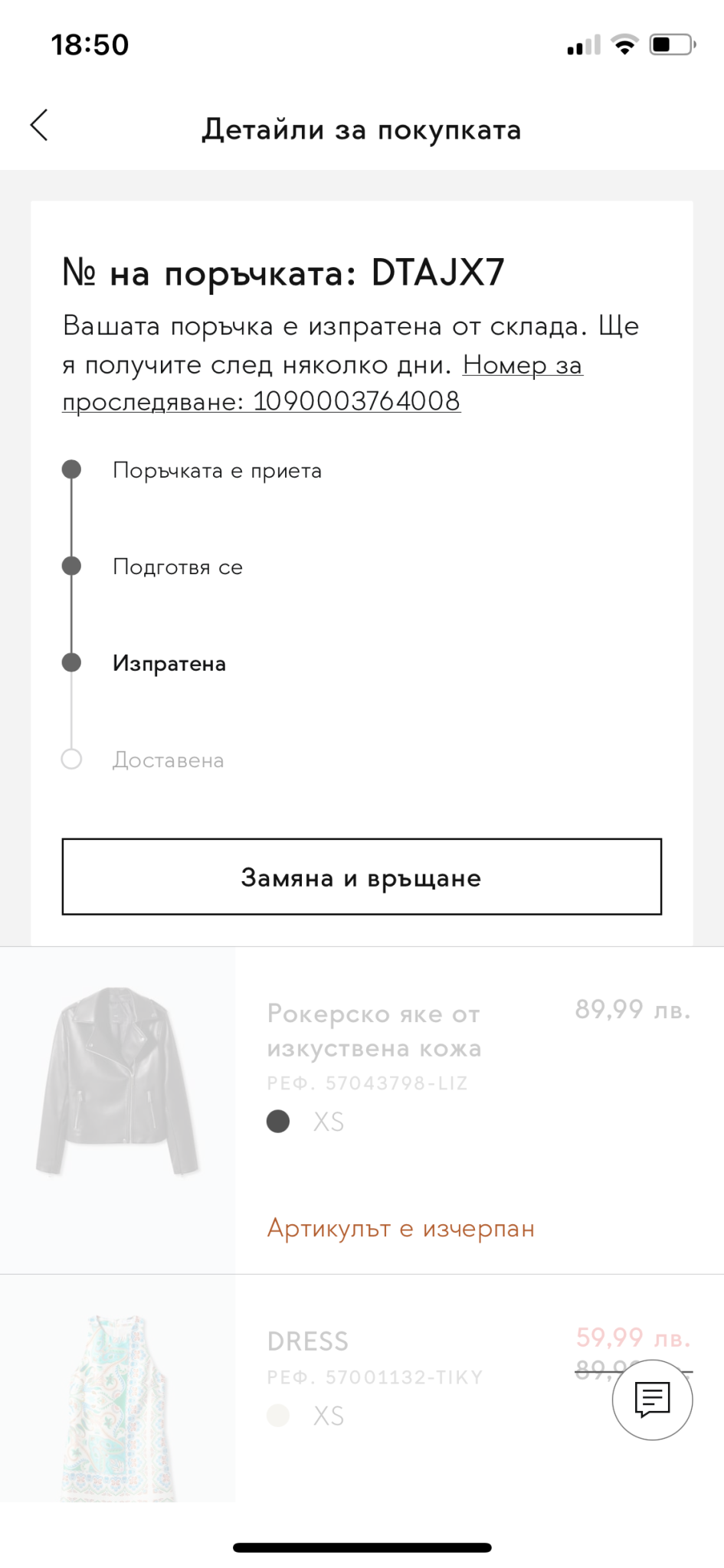Tap the empty 'Доставена' step circle
724x1568 pixels.
(x=71, y=759)
